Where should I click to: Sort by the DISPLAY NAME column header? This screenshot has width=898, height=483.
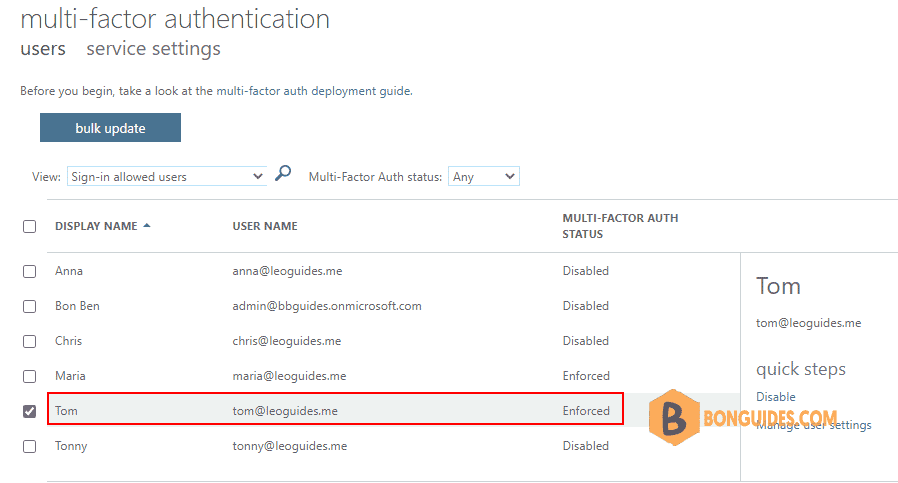pos(96,226)
